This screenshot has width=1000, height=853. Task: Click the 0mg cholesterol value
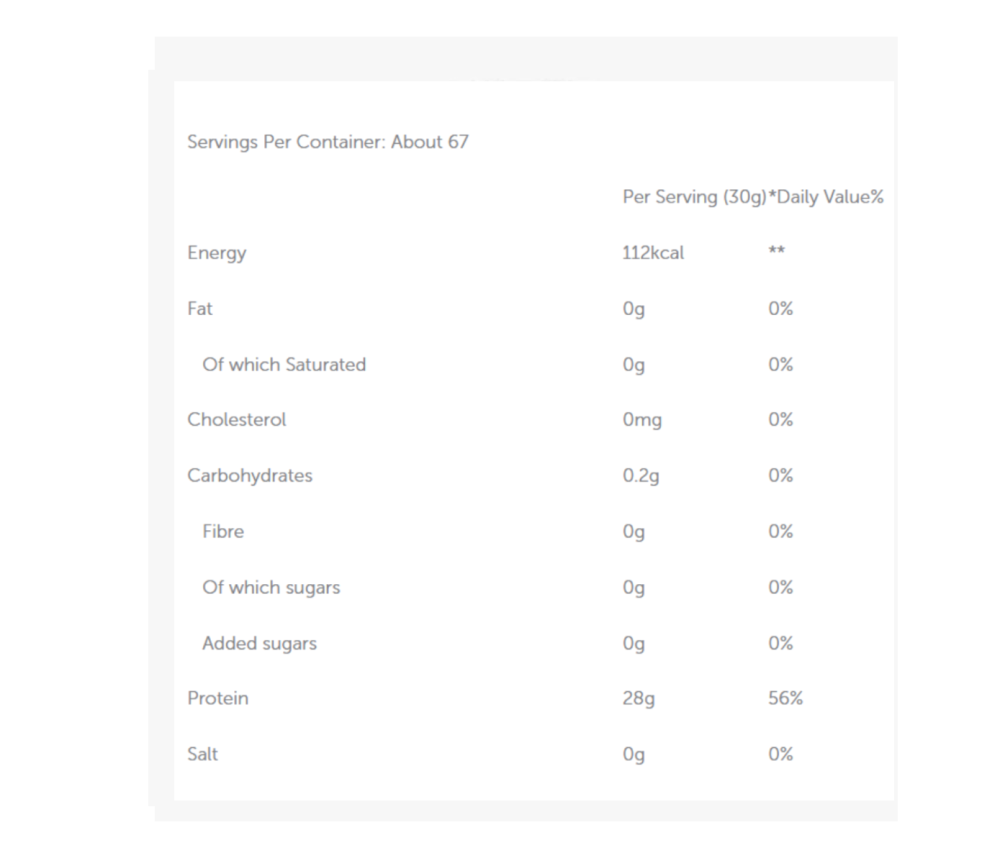tap(642, 420)
